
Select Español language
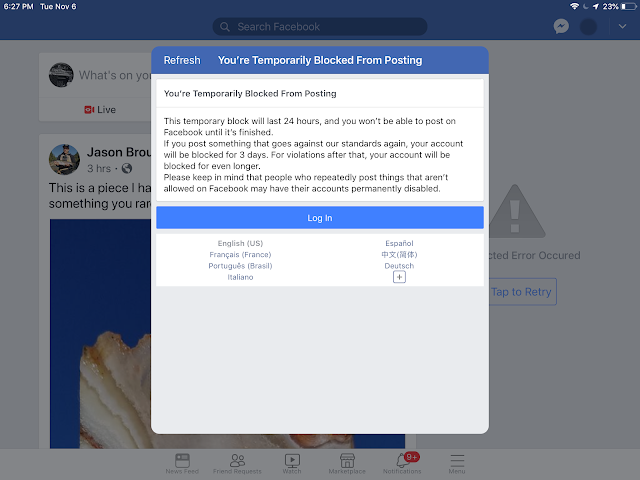pos(399,243)
